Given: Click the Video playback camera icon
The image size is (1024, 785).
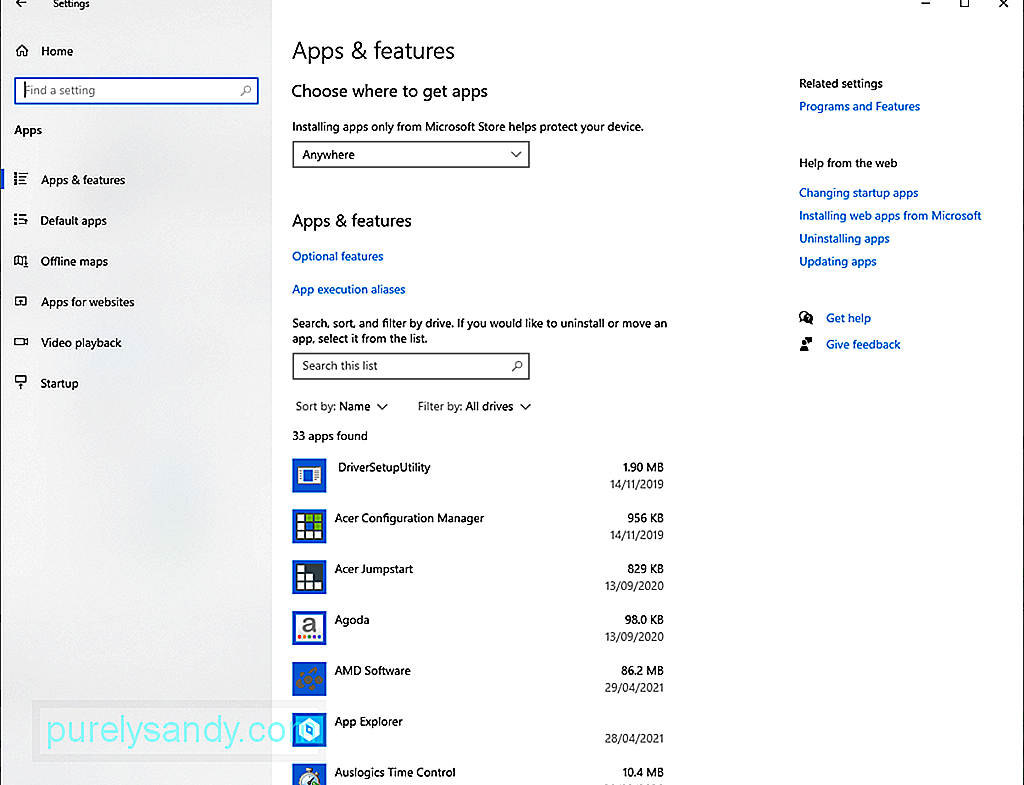Looking at the screenshot, I should (x=21, y=342).
